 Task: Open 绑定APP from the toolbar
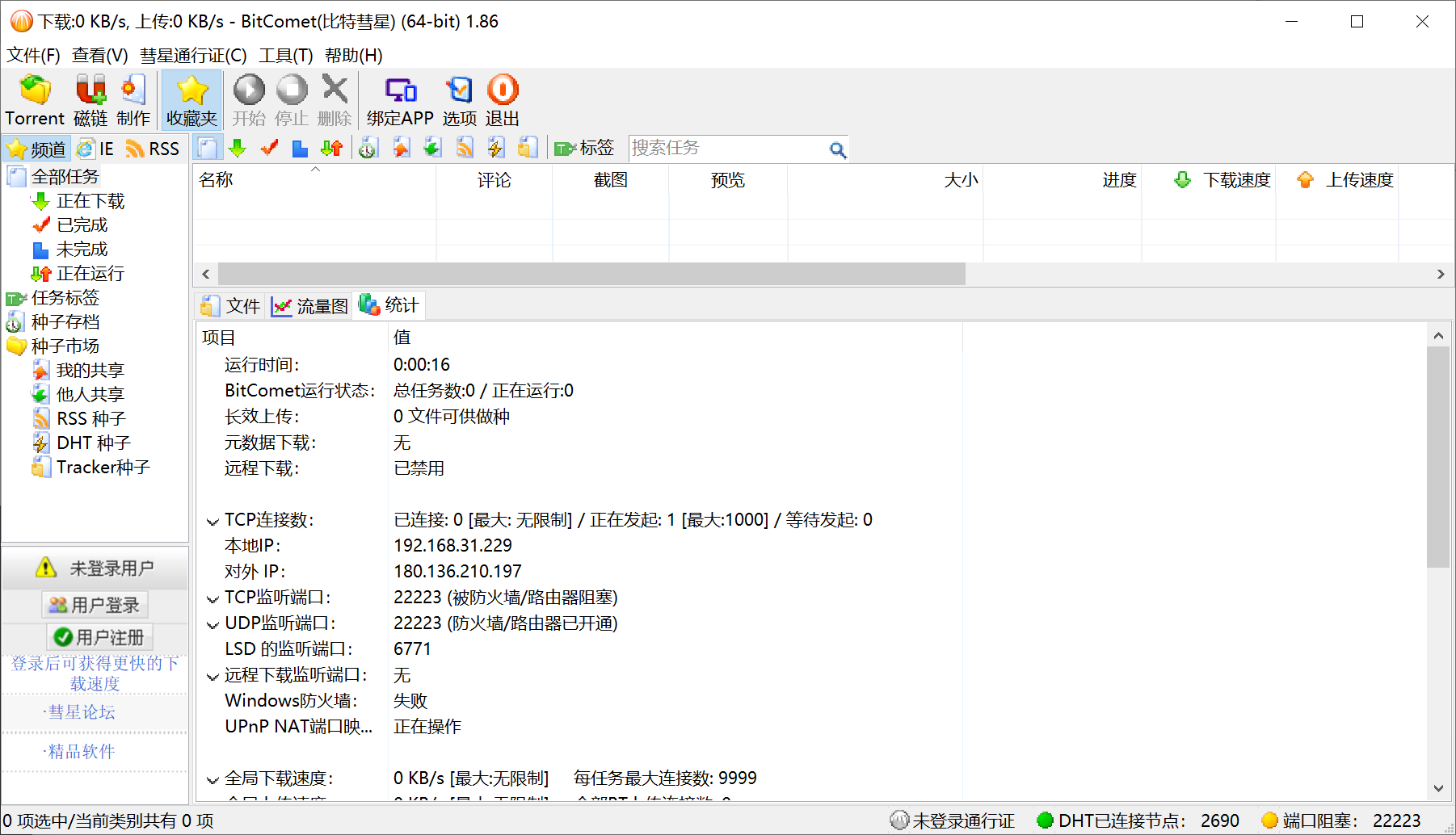pos(400,100)
